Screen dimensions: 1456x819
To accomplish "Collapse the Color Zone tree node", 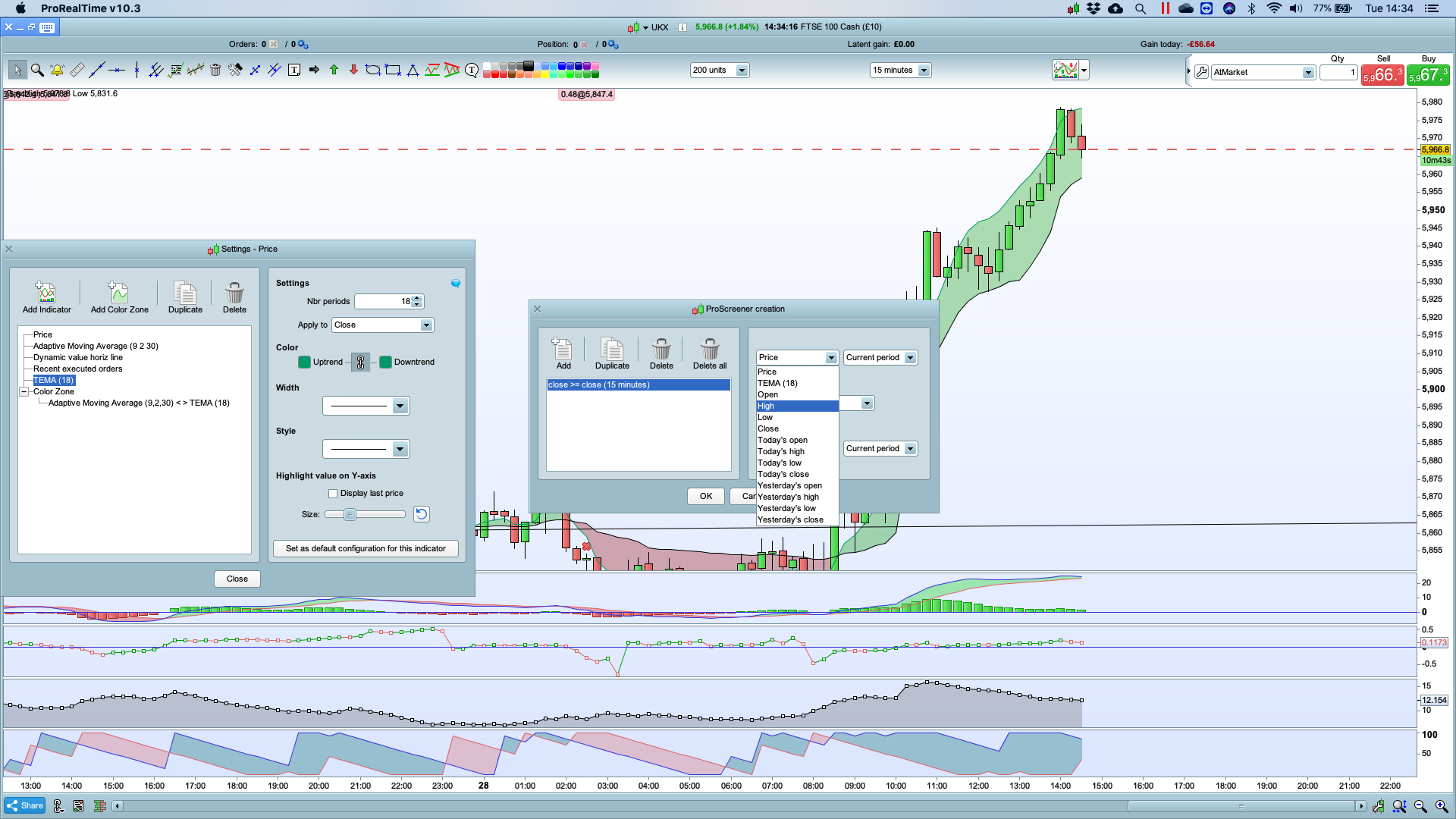I will (24, 392).
